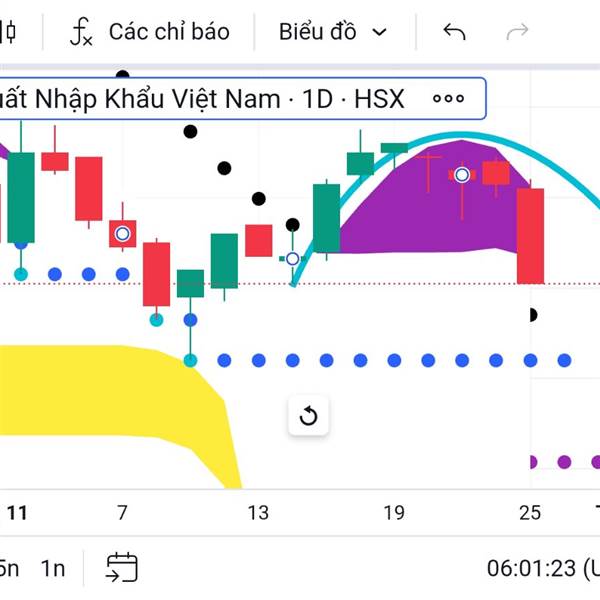The height and width of the screenshot is (600, 600).
Task: Click the date label 19 on time axis
Action: [x=394, y=513]
